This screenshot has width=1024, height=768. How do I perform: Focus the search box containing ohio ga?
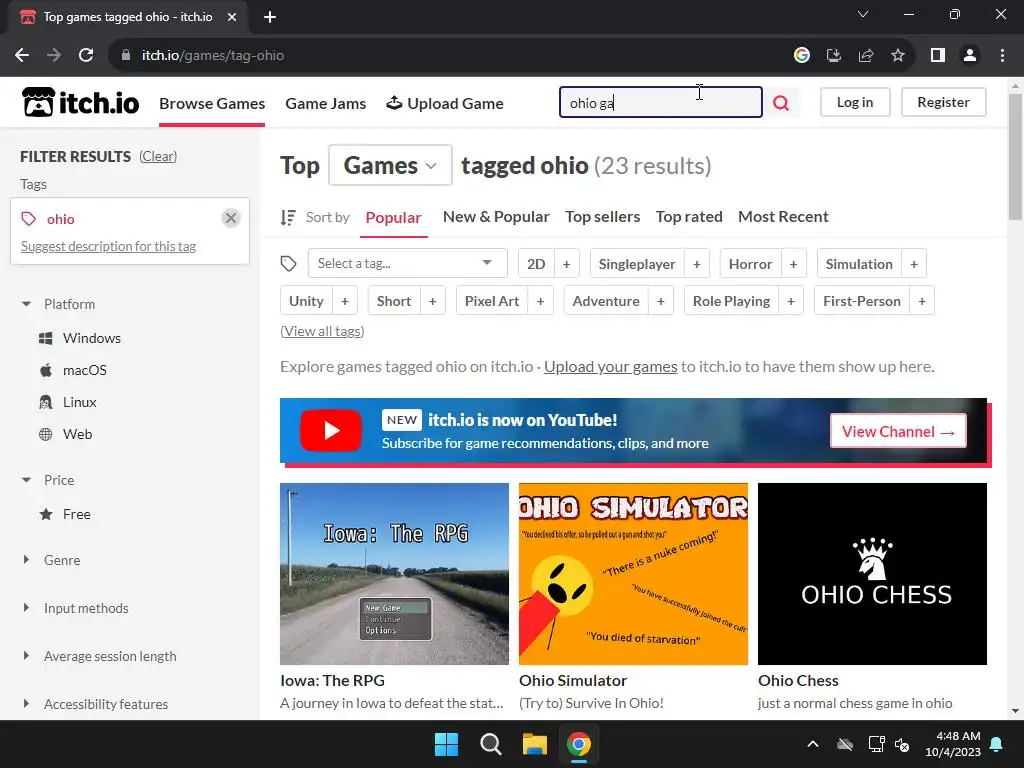(661, 103)
